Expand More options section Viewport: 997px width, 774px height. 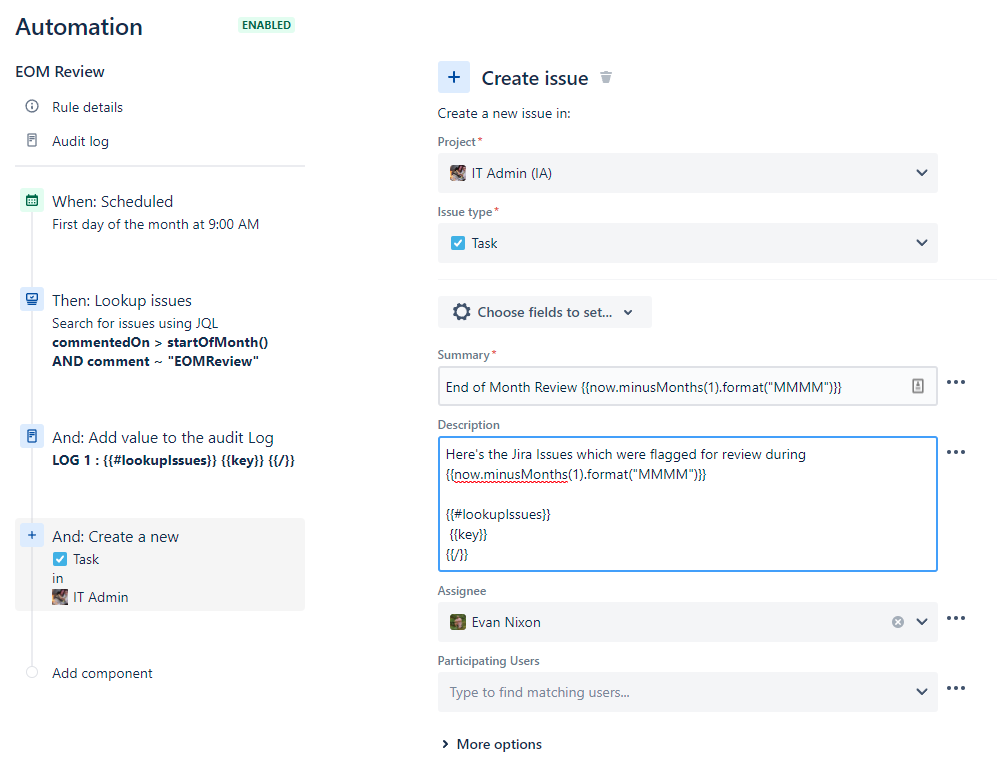[492, 744]
